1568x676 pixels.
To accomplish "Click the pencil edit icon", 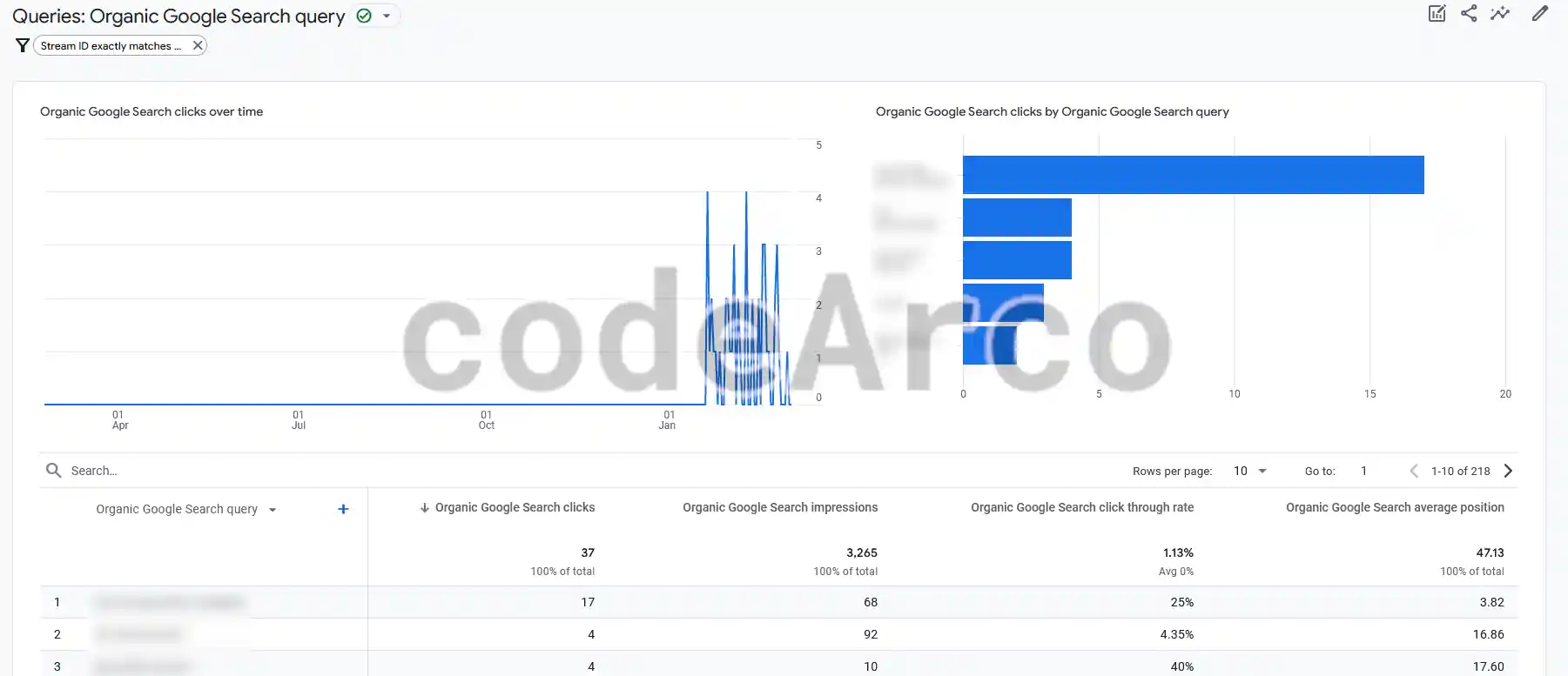I will pos(1540,13).
